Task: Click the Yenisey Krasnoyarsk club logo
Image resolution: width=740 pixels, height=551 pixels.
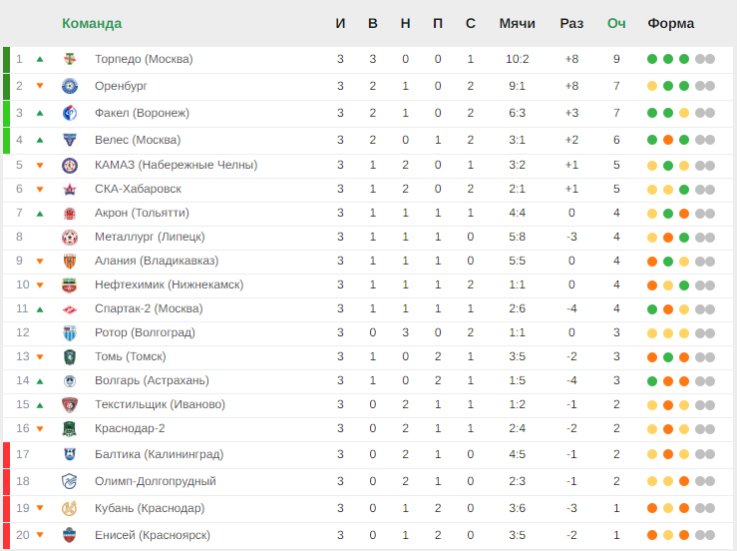Action: click(69, 535)
